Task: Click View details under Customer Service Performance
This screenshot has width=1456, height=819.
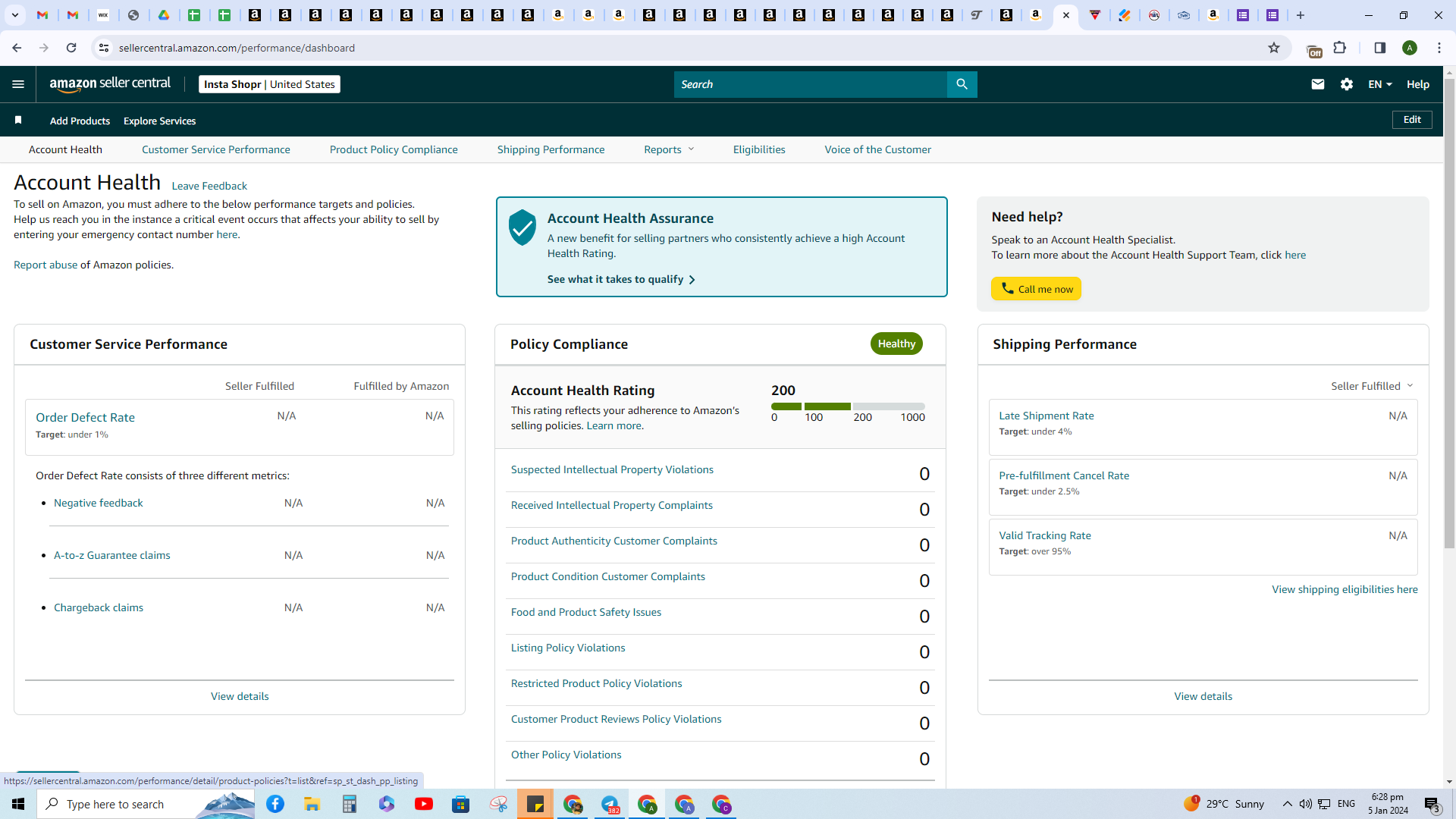Action: [240, 696]
